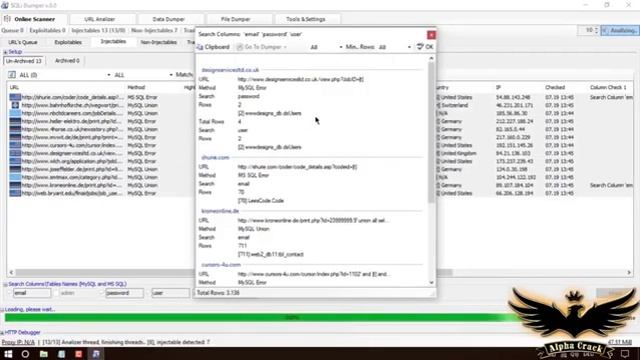Click the SQLi Dumper taskbar icon
The height and width of the screenshot is (360, 640).
pyautogui.click(x=96, y=353)
